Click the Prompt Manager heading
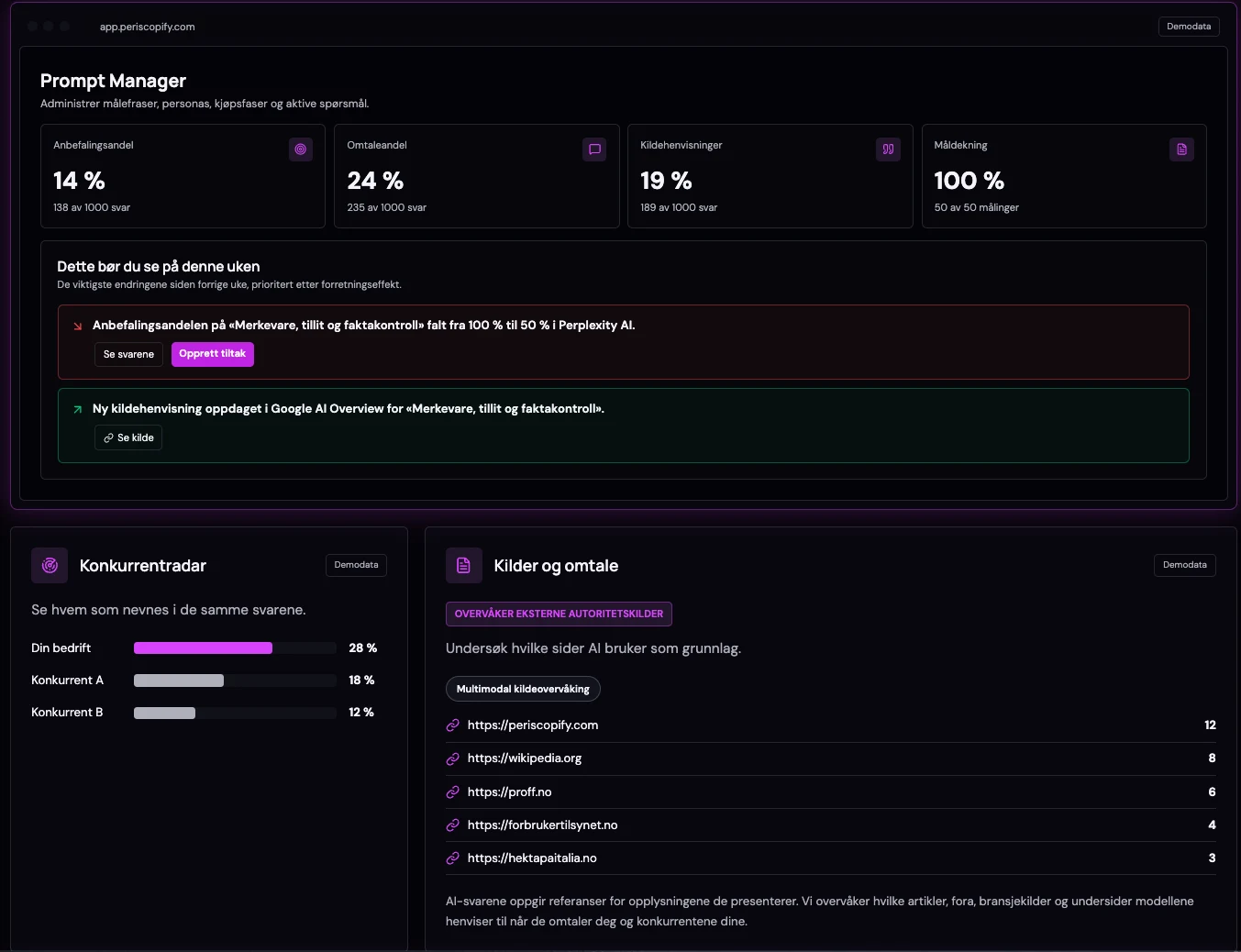Screen dimensions: 1241x952 coord(113,81)
